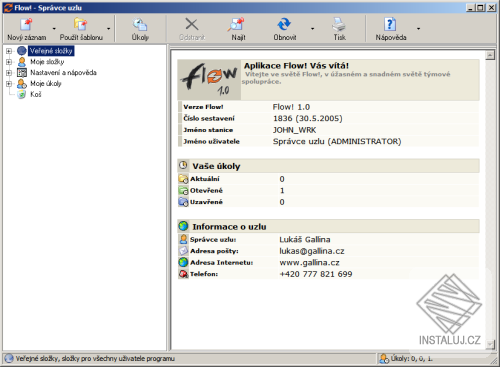The height and width of the screenshot is (367, 500).
Task: Click the Otevřené count value 1
Action: [282, 191]
